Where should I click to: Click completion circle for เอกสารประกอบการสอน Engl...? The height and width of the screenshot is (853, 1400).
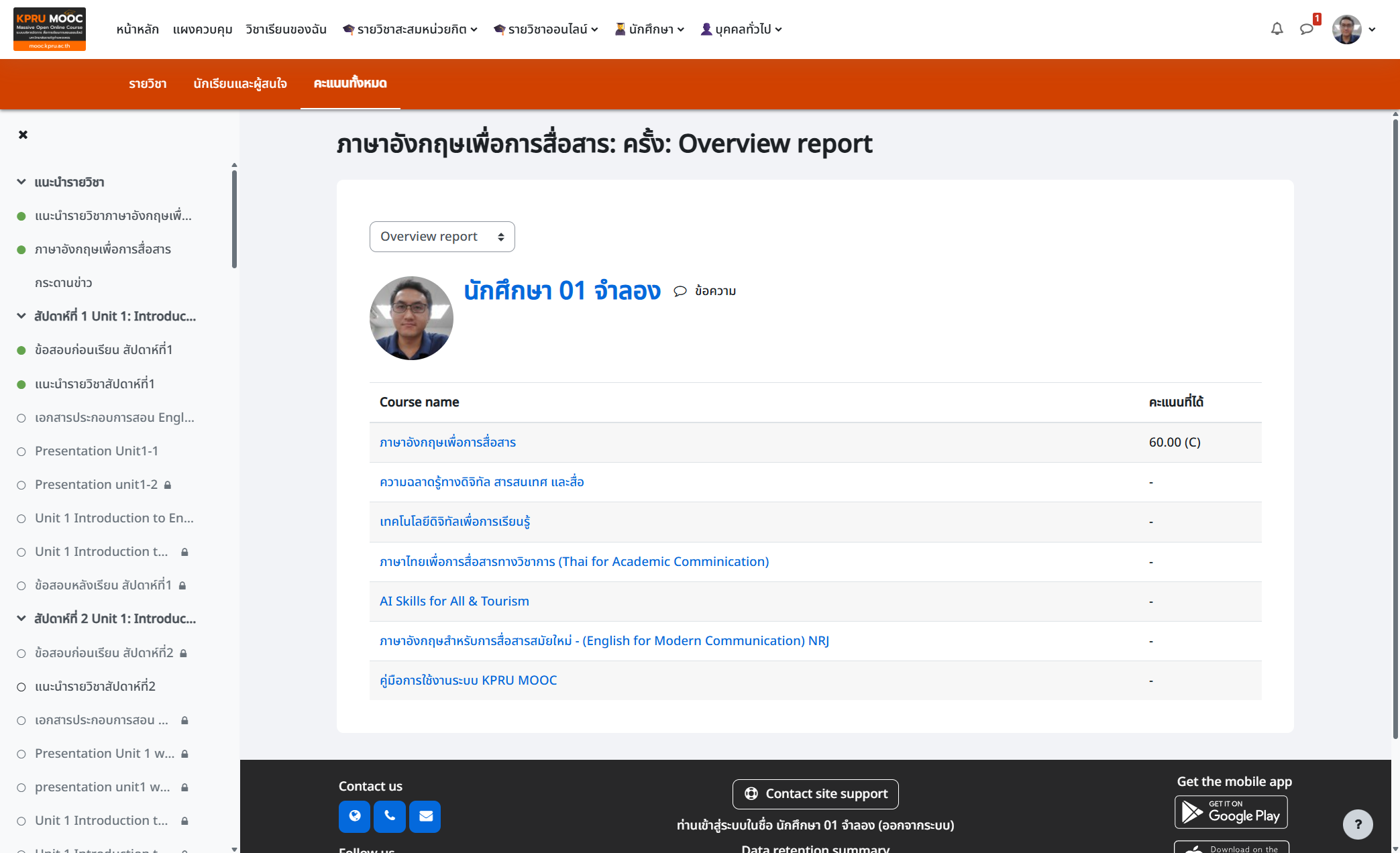tap(21, 418)
